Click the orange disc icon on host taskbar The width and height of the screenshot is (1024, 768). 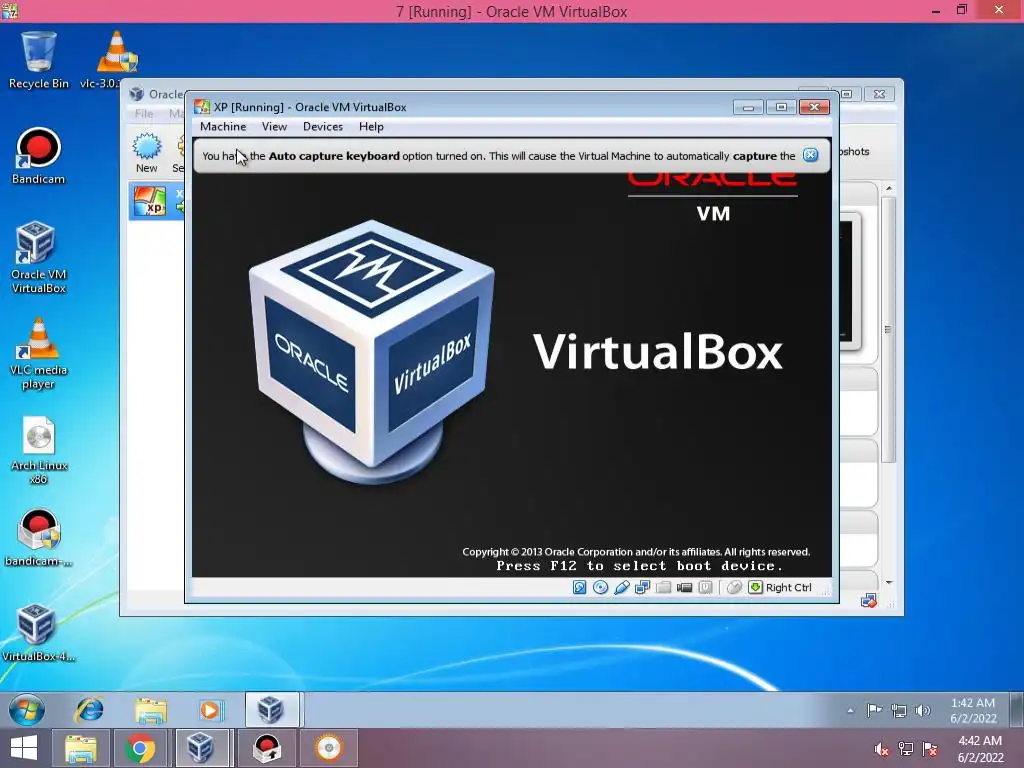pos(328,748)
